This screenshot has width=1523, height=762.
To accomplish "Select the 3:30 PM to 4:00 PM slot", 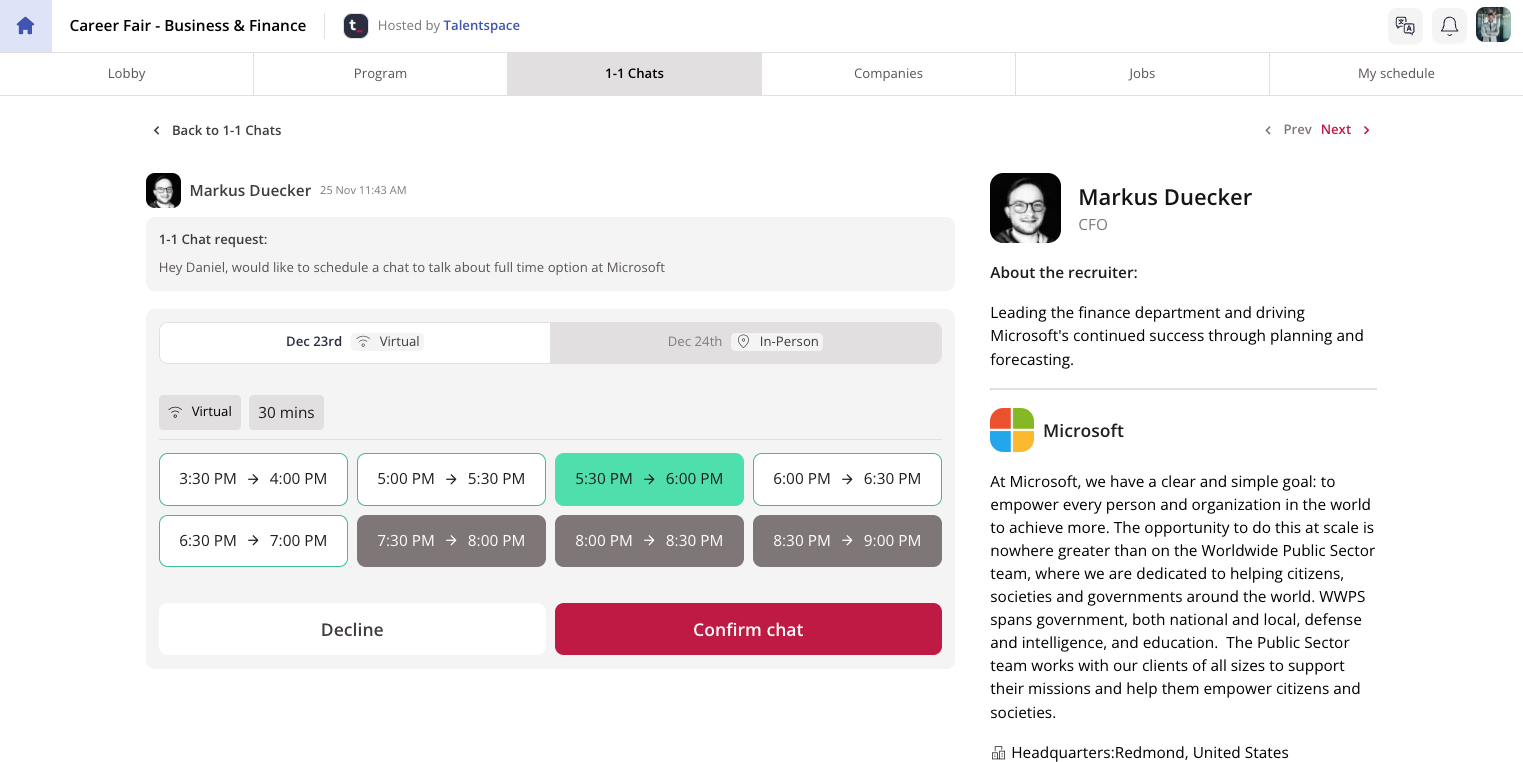I will [253, 479].
